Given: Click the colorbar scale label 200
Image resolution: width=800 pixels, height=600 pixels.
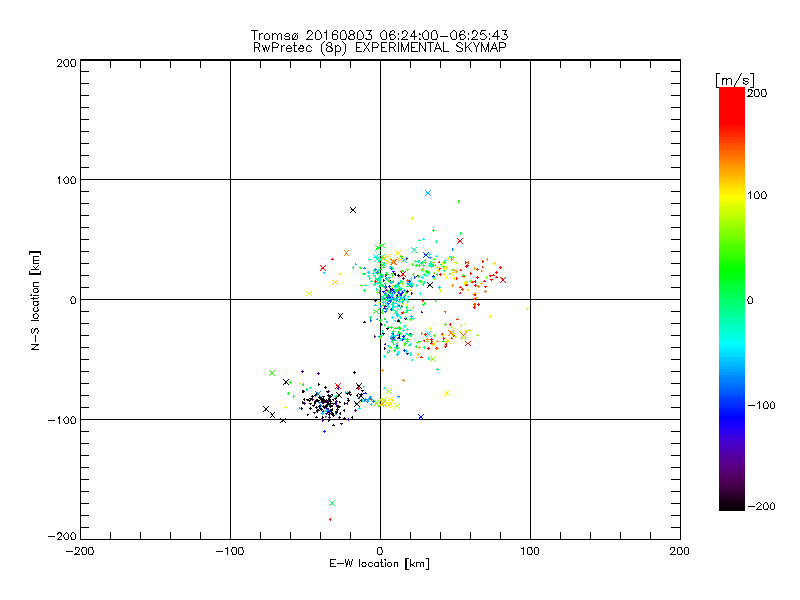Looking at the screenshot, I should tap(757, 93).
